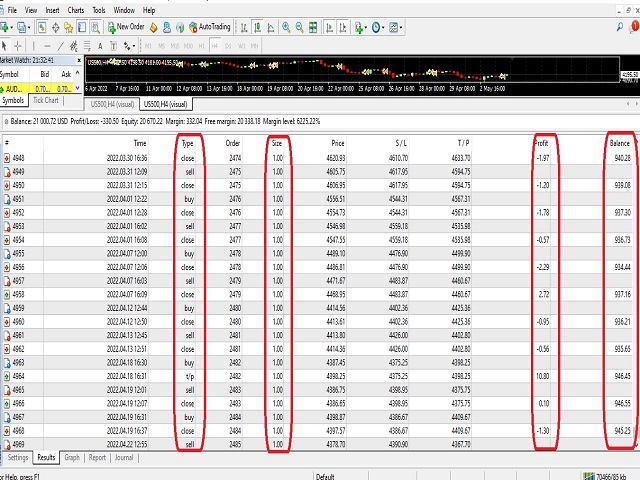
Task: Select the Fibonacci Retracement tool
Action: [87, 46]
